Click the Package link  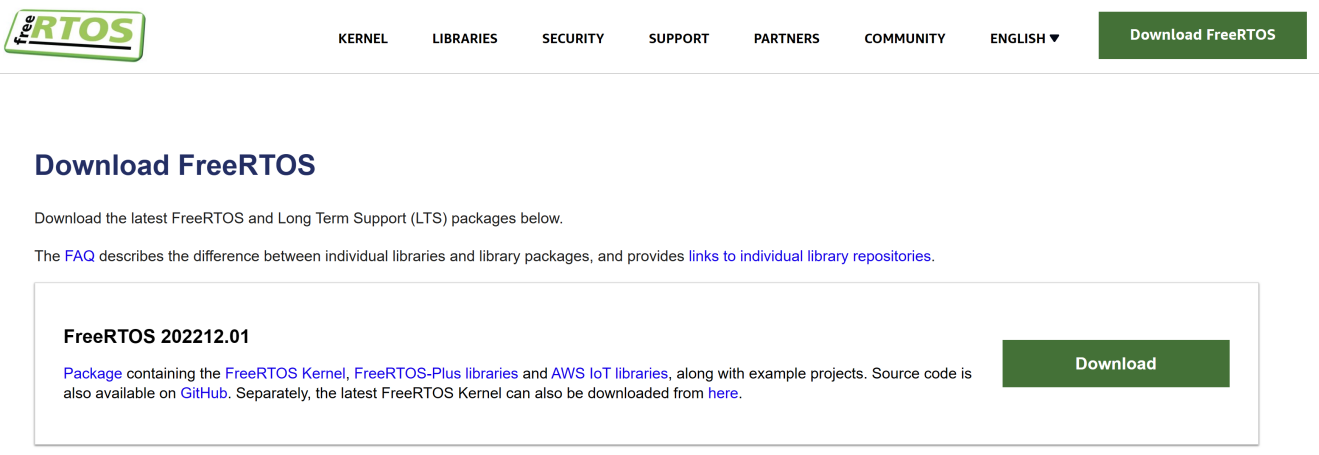[92, 373]
